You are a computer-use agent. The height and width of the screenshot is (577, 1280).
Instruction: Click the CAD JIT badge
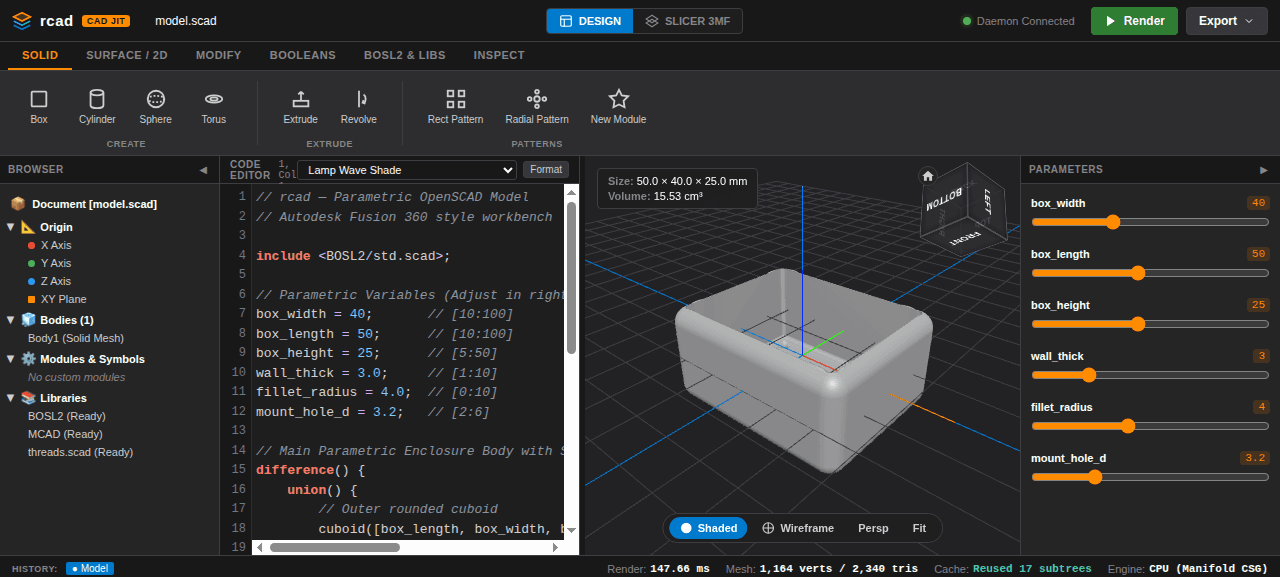click(106, 21)
